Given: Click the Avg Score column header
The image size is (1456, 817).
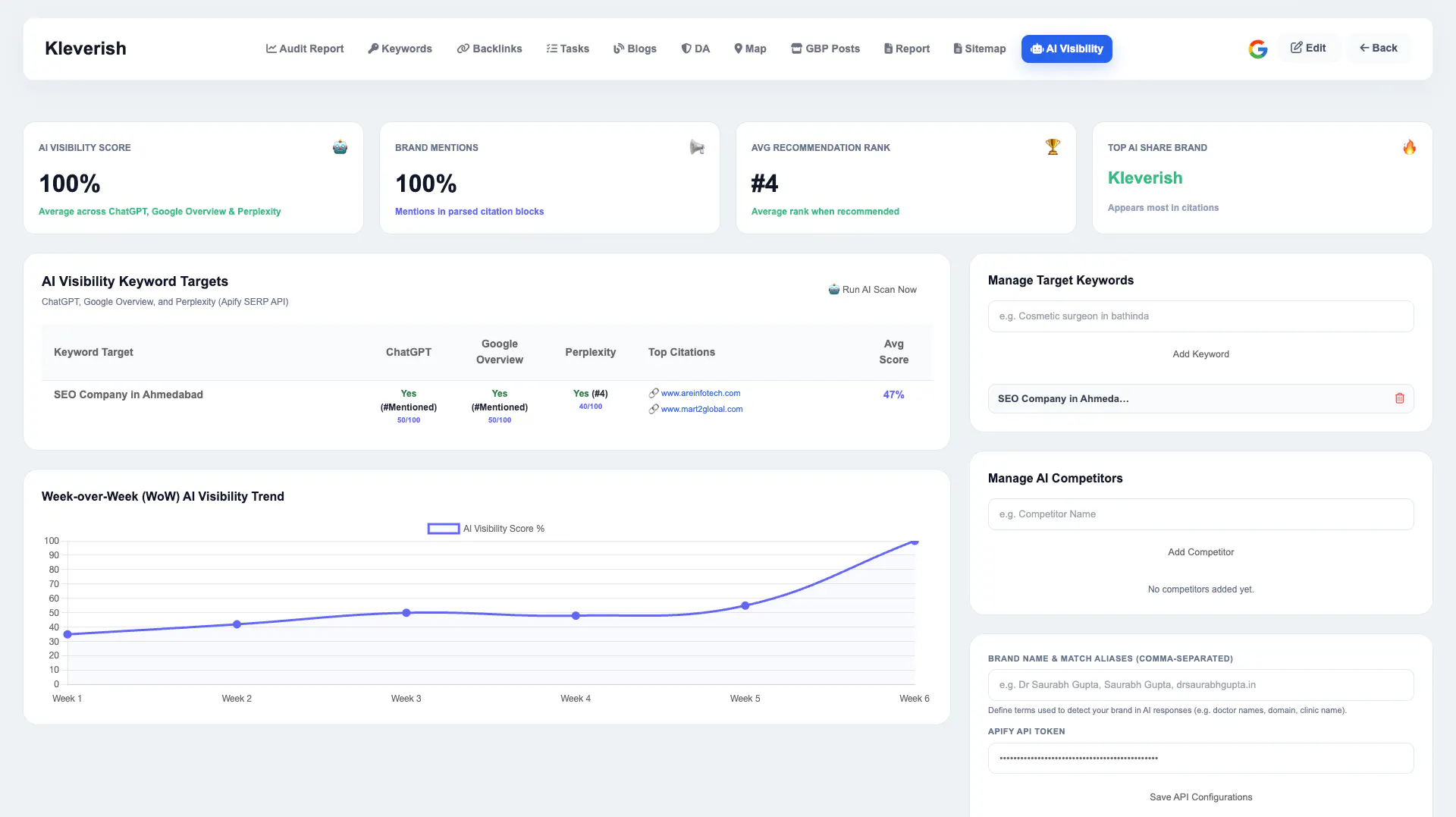Looking at the screenshot, I should (894, 352).
